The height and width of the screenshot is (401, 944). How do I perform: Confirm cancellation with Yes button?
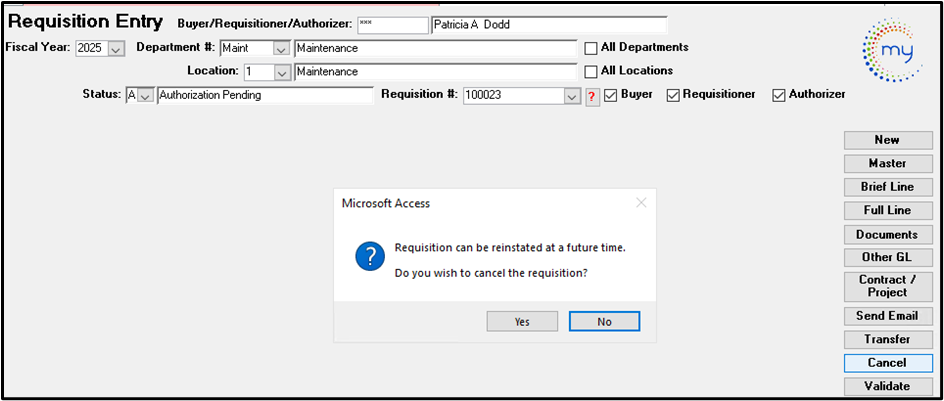(522, 322)
